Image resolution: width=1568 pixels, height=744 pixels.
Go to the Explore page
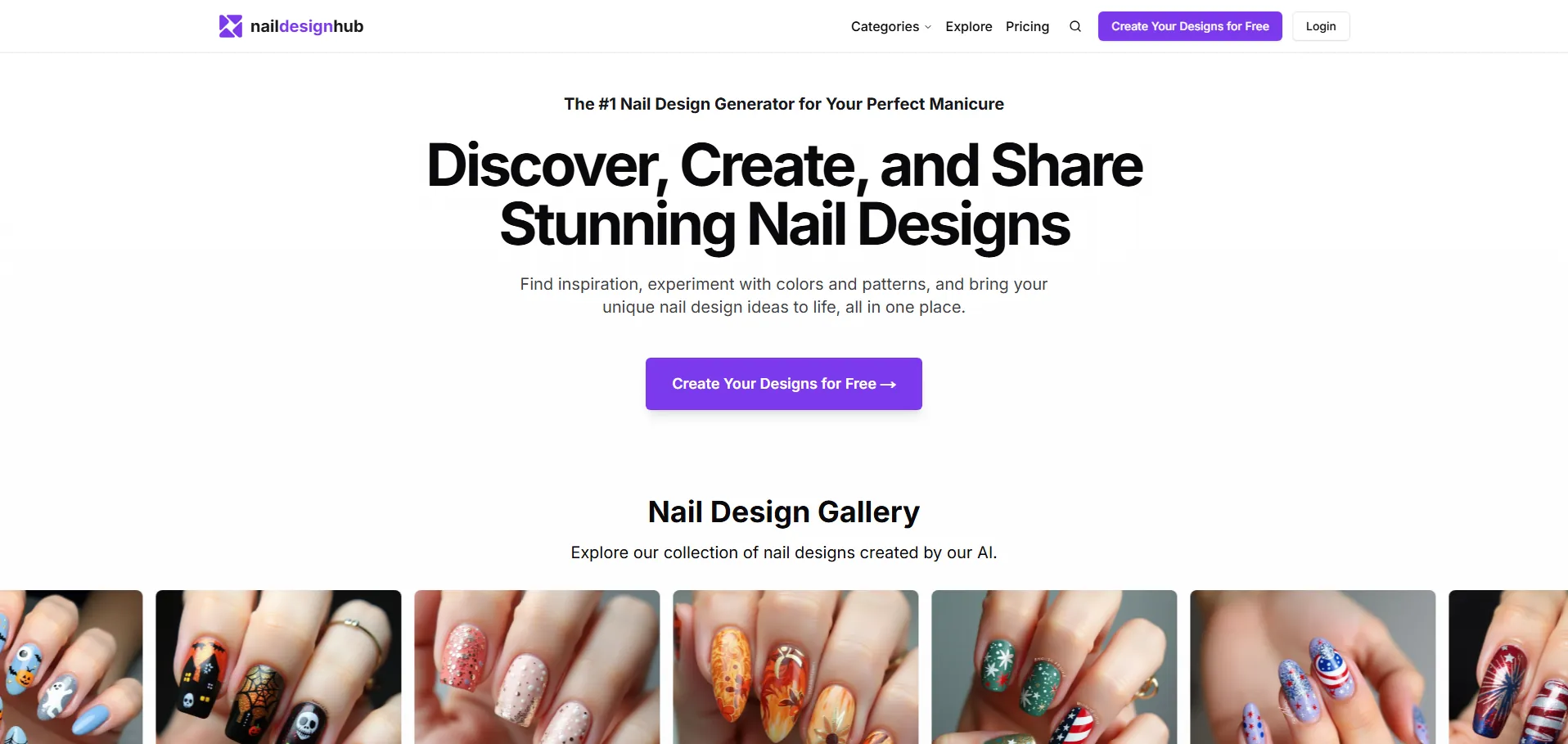(x=969, y=26)
